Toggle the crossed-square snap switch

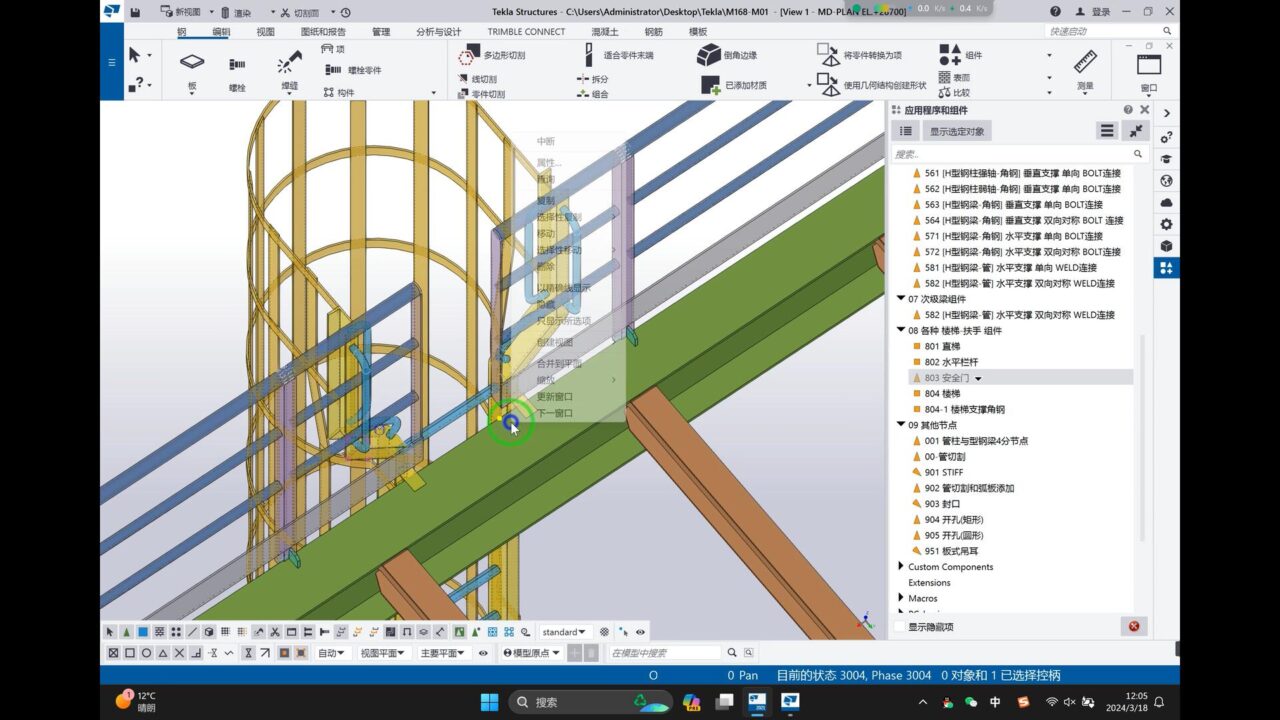[x=113, y=653]
